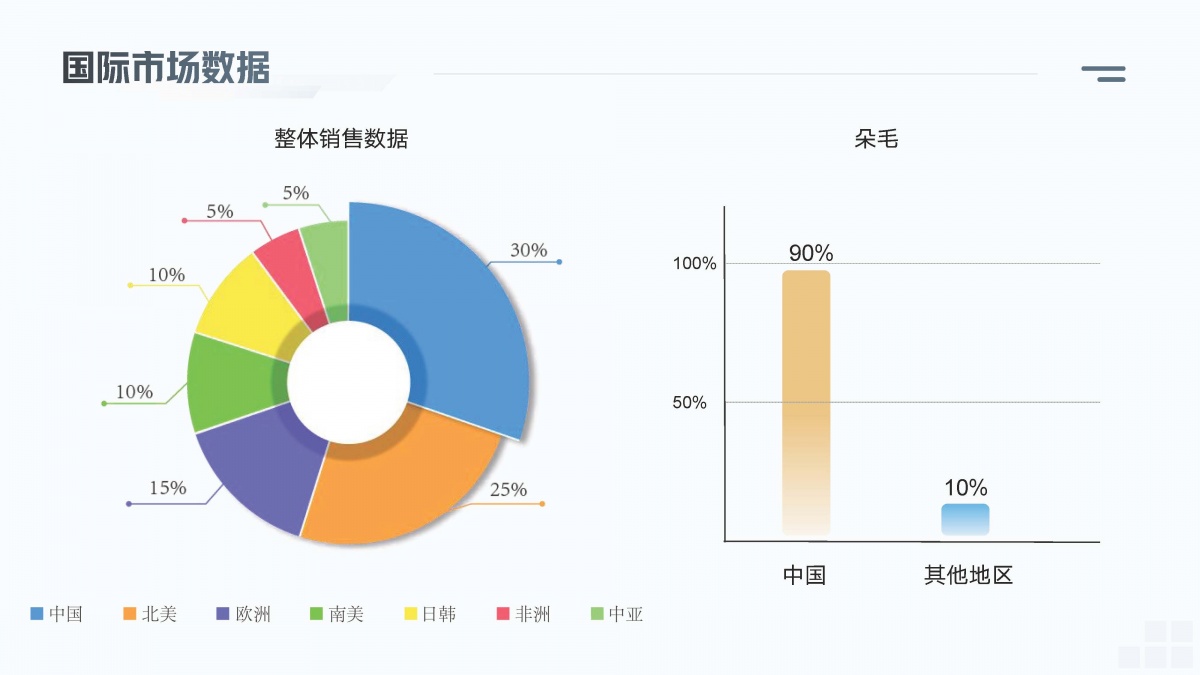Click the 整体销售数据 chart title
This screenshot has height=675, width=1200.
341,139
